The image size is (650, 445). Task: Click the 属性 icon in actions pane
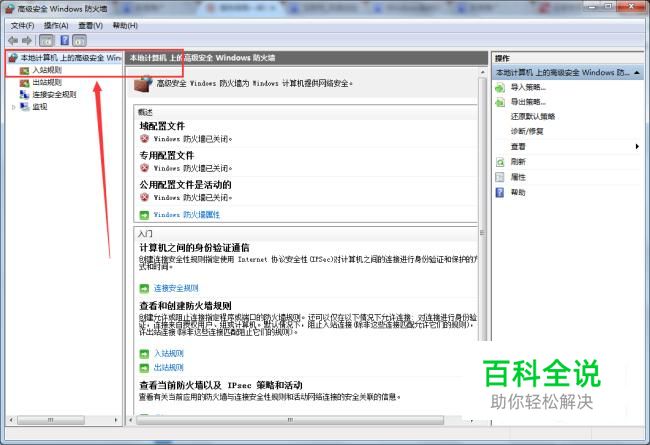point(500,178)
